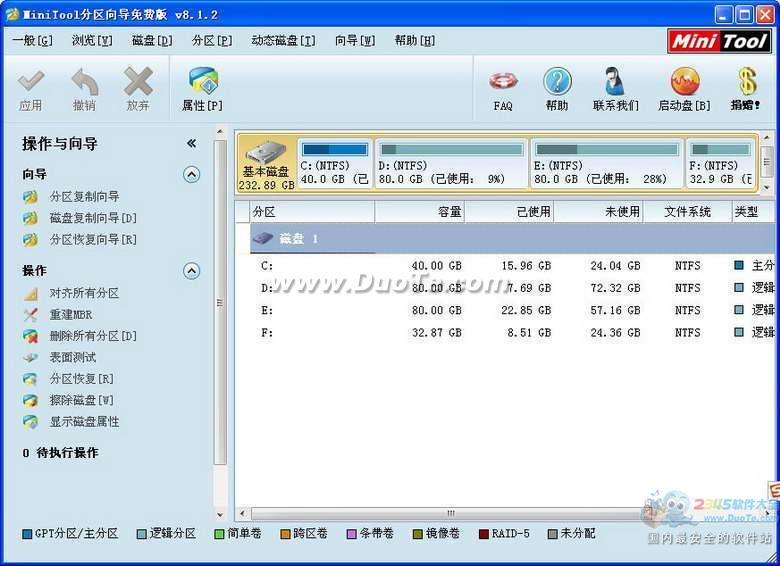Launch 分区复制向导 from sidebar
Screen dimensions: 780x566
(84, 197)
